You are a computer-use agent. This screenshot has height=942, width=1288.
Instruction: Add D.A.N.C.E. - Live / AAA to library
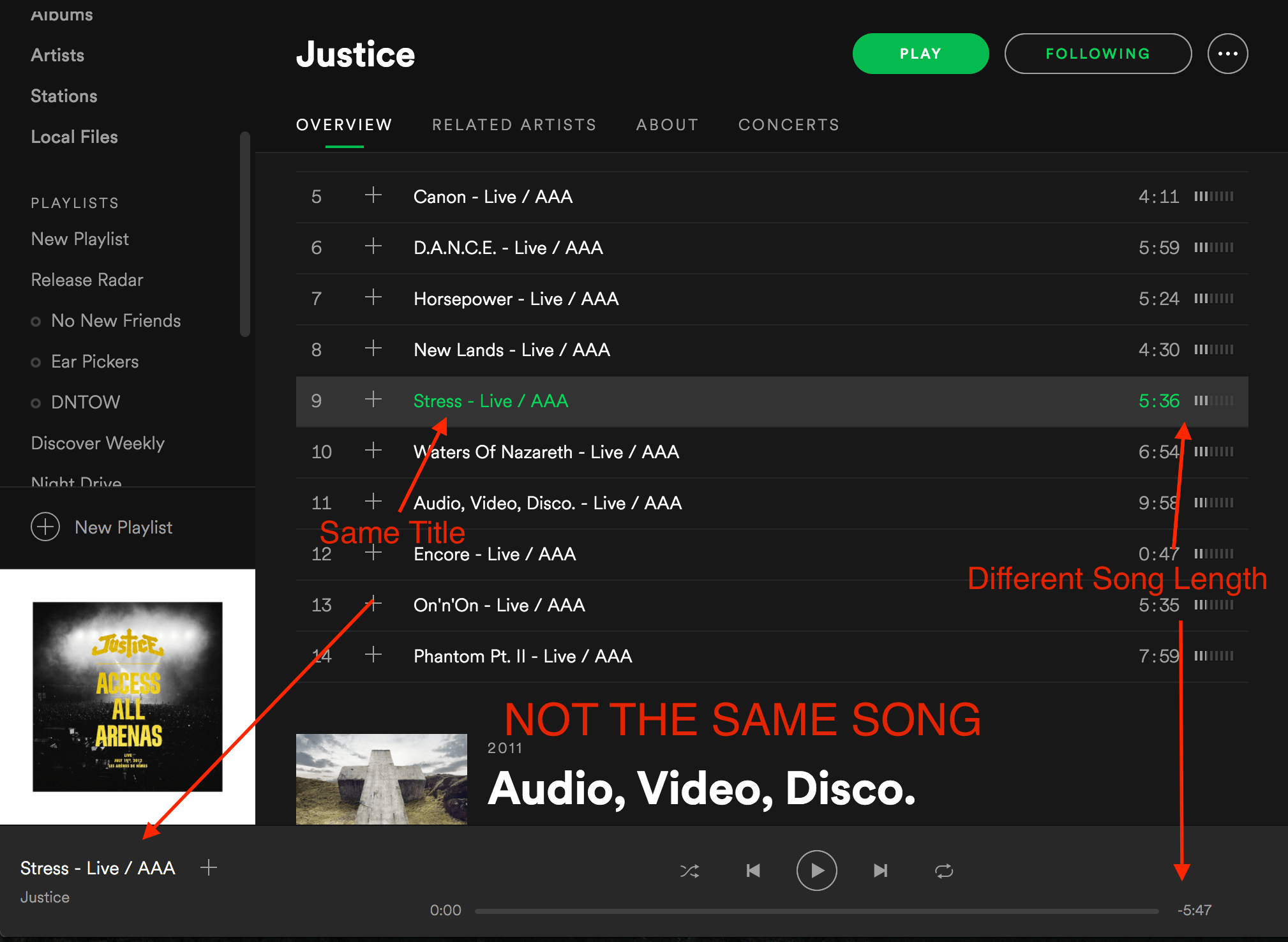pyautogui.click(x=373, y=246)
